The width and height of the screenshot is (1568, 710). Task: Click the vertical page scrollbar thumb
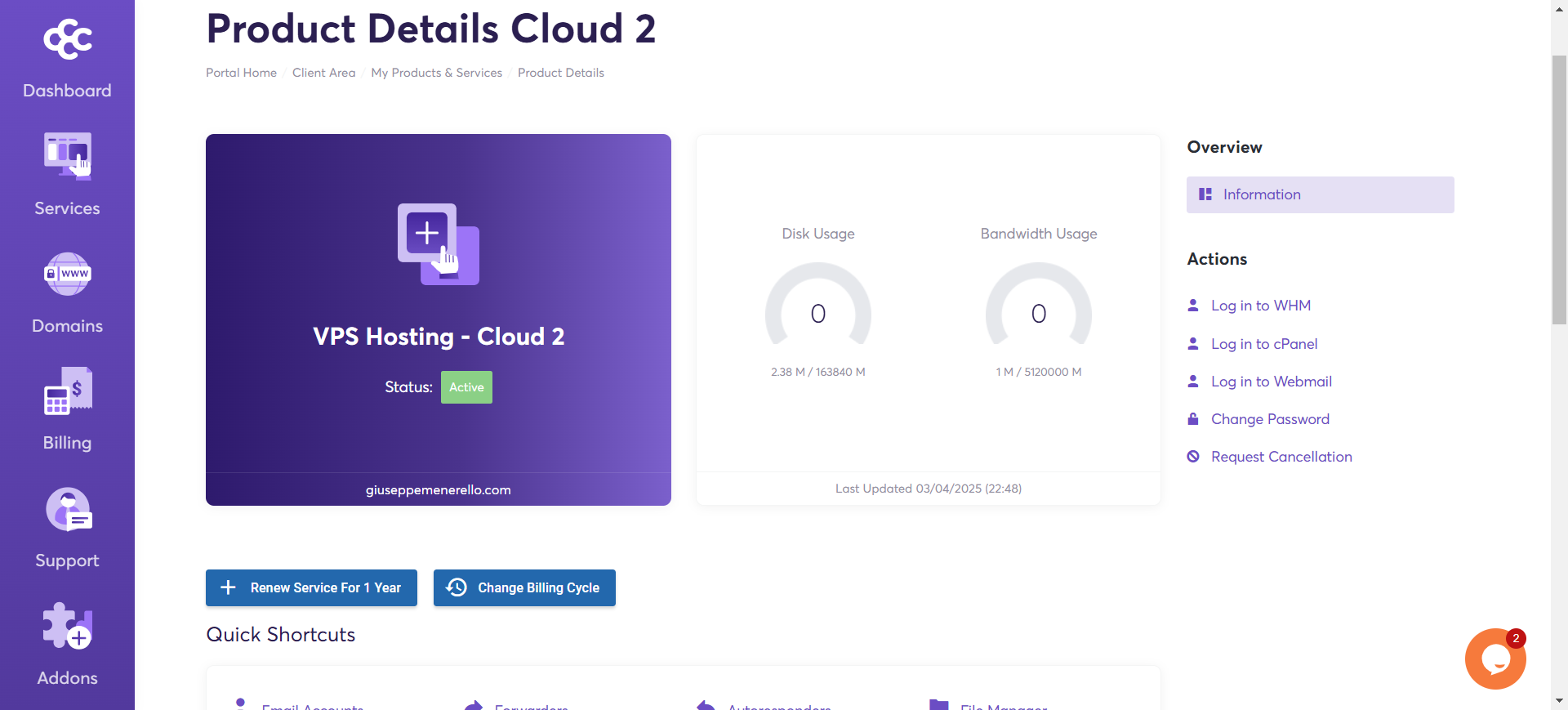[1559, 190]
